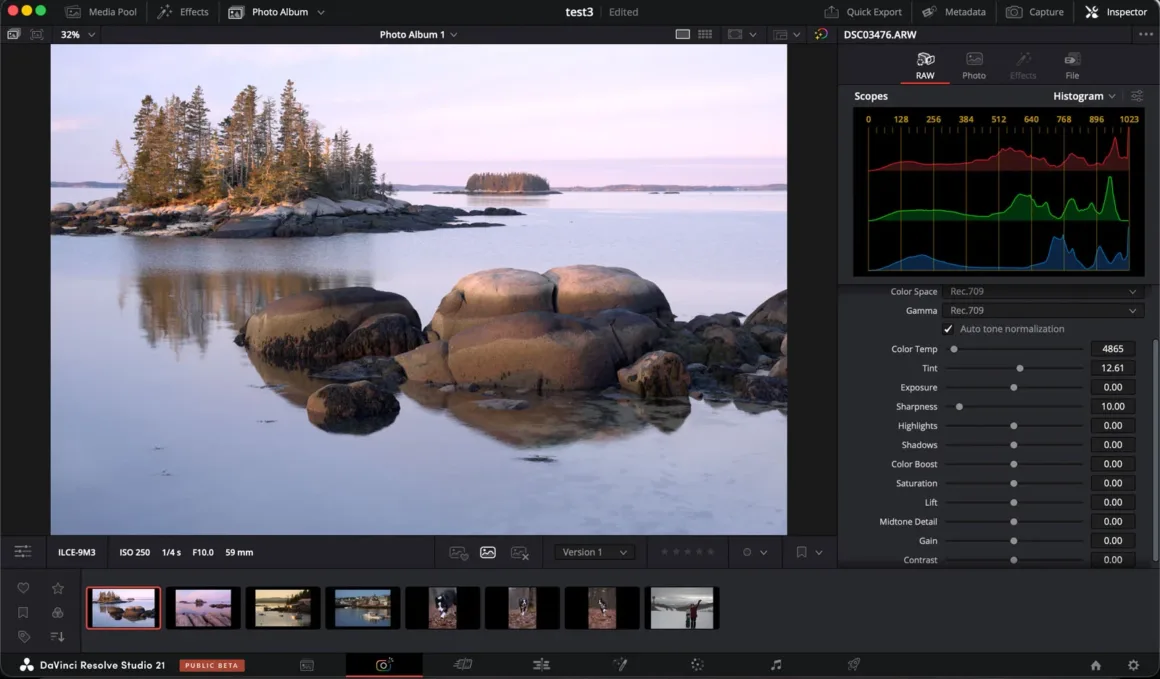Image resolution: width=1160 pixels, height=679 pixels.
Task: Click the scopes settings icon
Action: tap(1137, 97)
